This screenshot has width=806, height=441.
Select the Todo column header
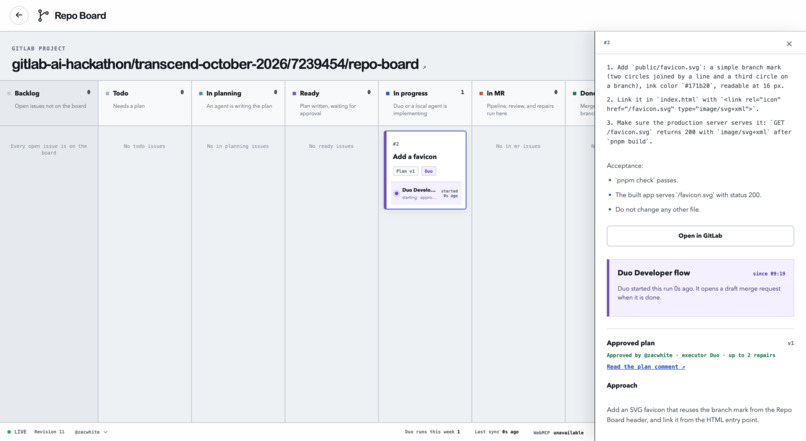click(x=145, y=103)
